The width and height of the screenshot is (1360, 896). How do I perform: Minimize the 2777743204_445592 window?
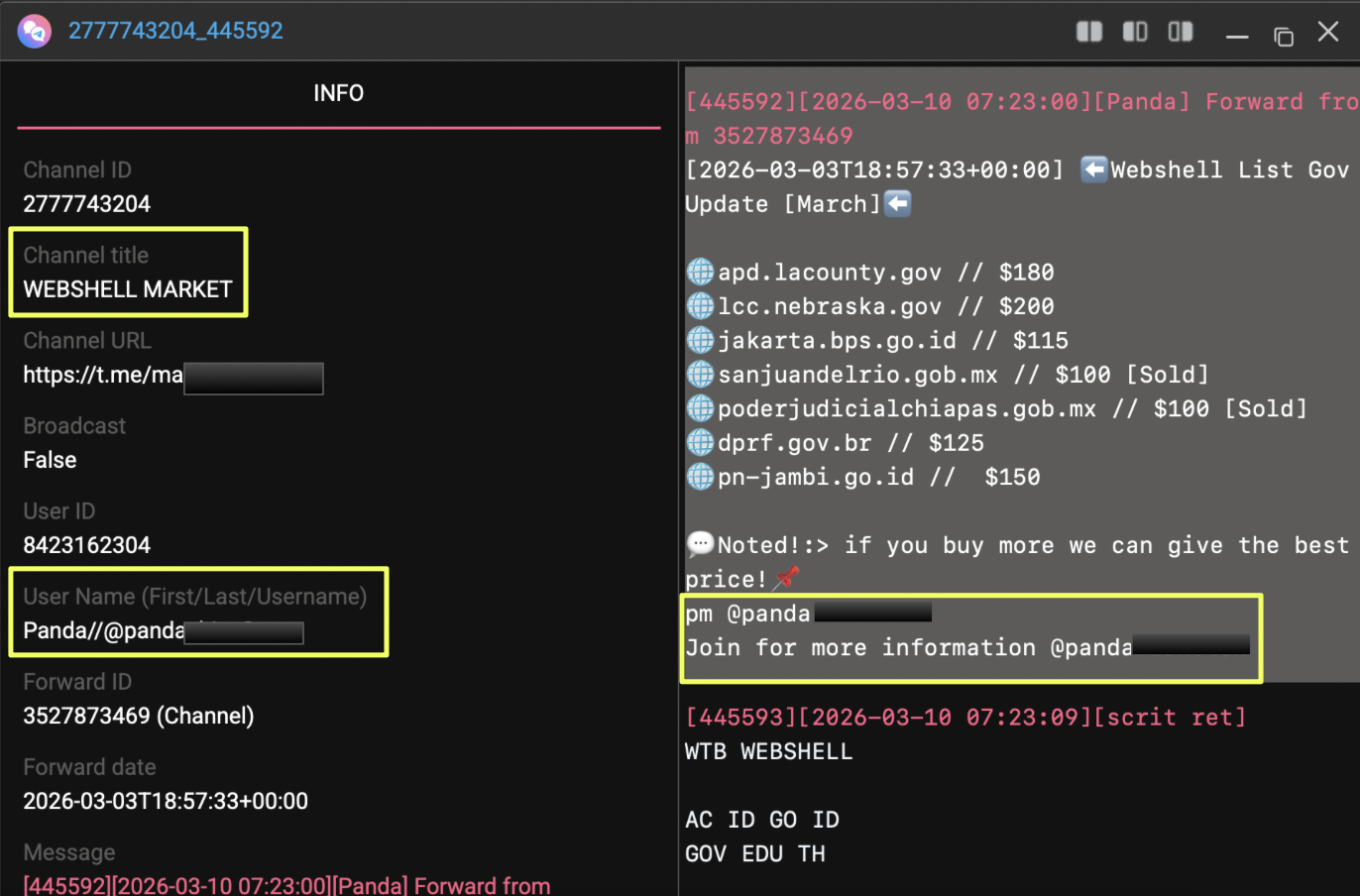pyautogui.click(x=1236, y=36)
